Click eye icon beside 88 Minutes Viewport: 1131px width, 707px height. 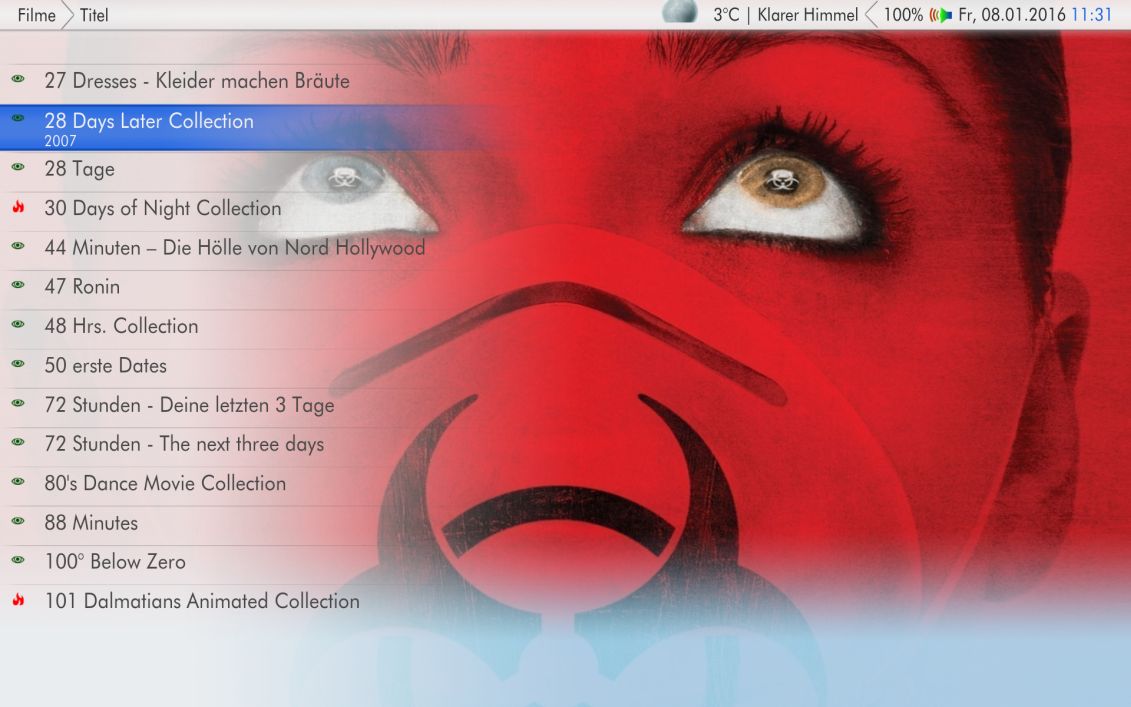[x=18, y=520]
